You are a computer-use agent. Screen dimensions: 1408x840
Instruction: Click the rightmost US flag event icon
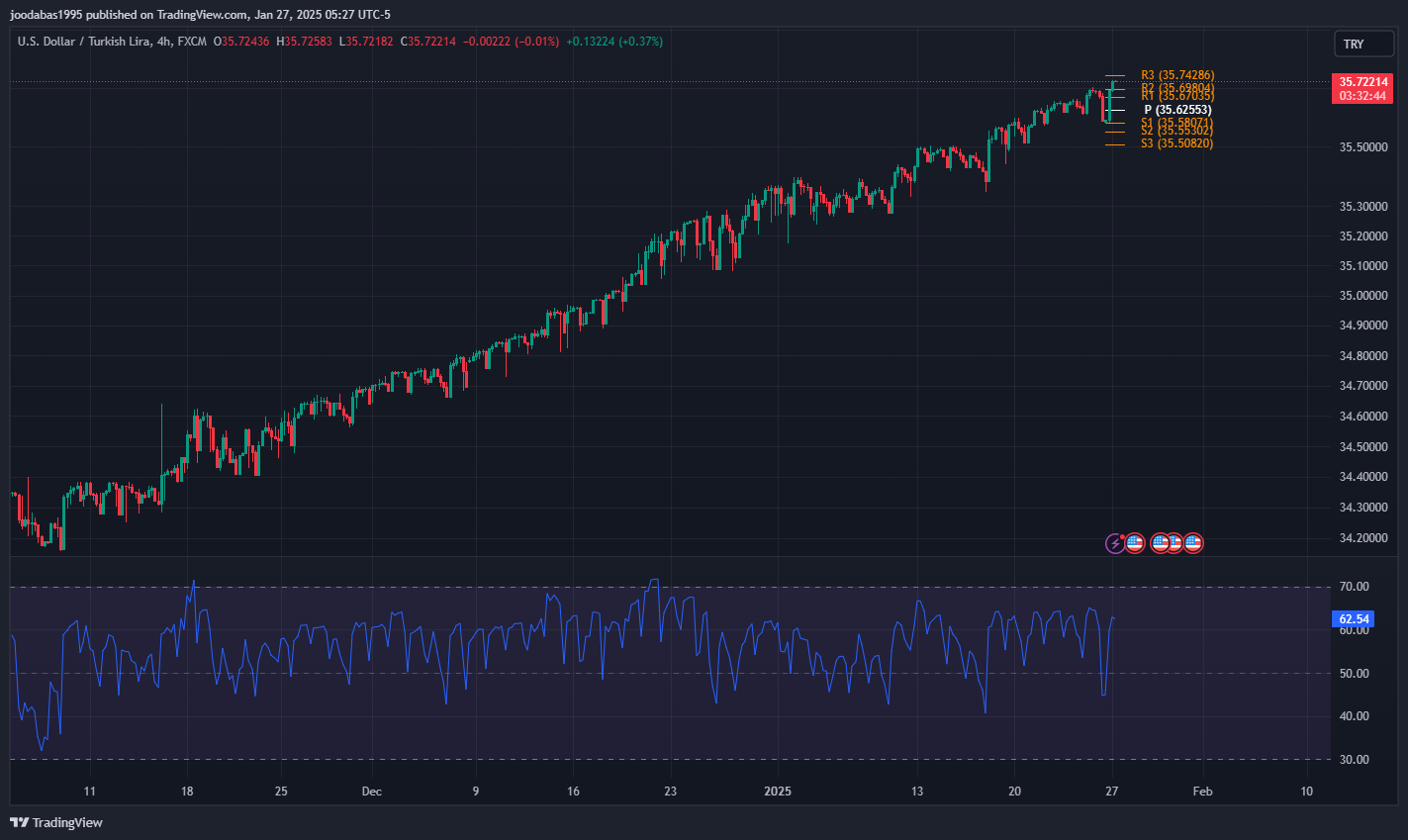click(x=1193, y=543)
